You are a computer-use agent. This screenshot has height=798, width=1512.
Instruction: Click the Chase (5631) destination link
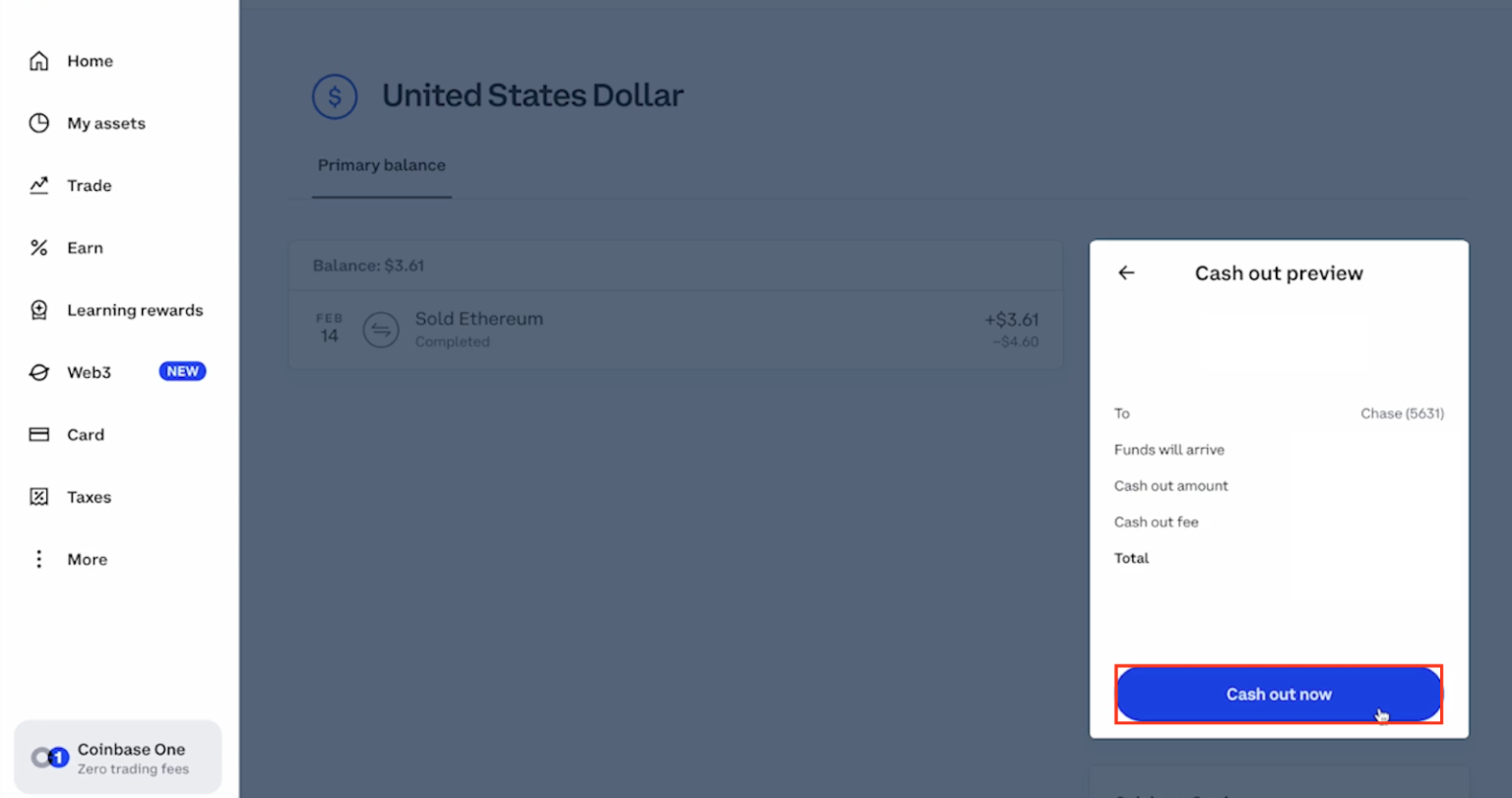click(x=1402, y=413)
